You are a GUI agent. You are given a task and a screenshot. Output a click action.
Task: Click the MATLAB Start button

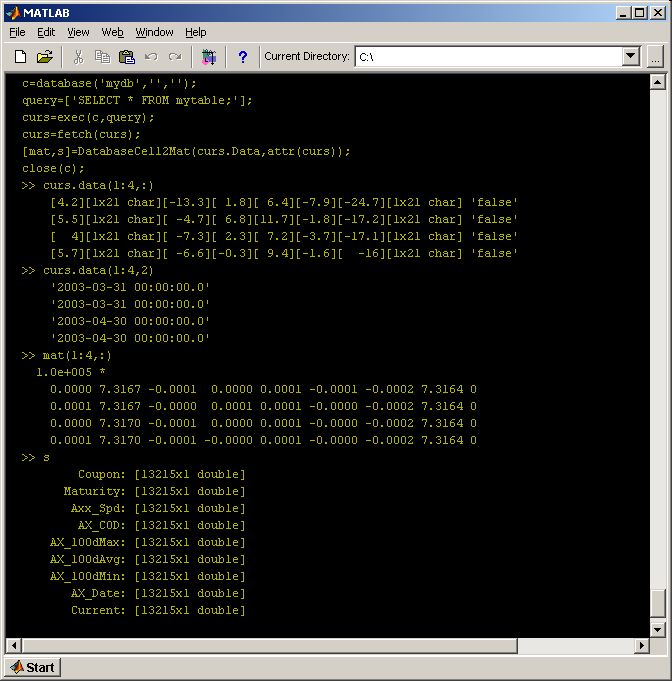tap(33, 667)
